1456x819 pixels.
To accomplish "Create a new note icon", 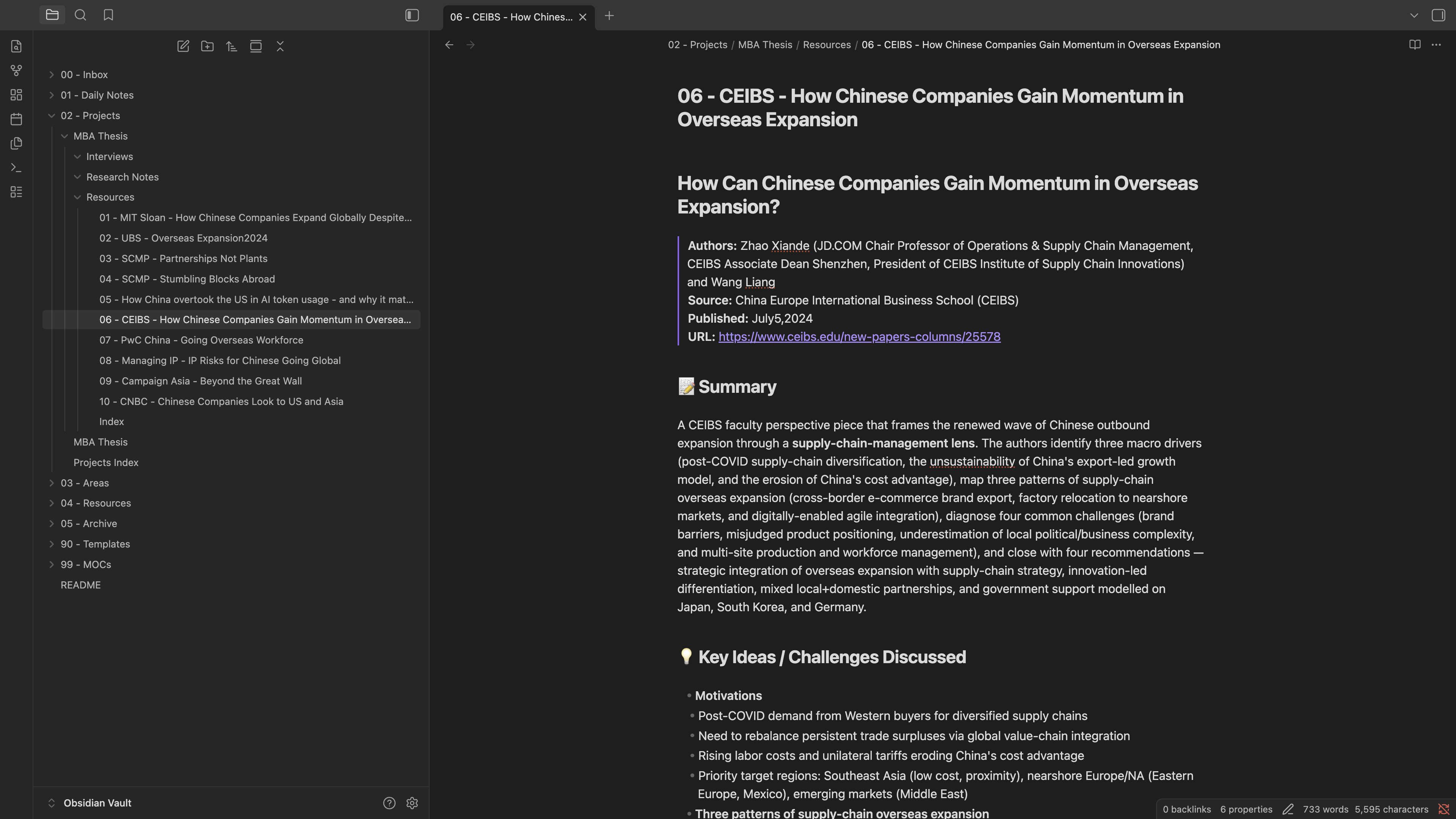I will (x=183, y=46).
